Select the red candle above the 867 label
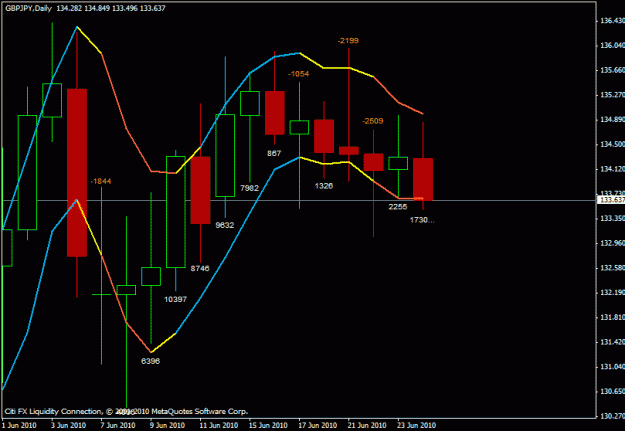 [275, 113]
